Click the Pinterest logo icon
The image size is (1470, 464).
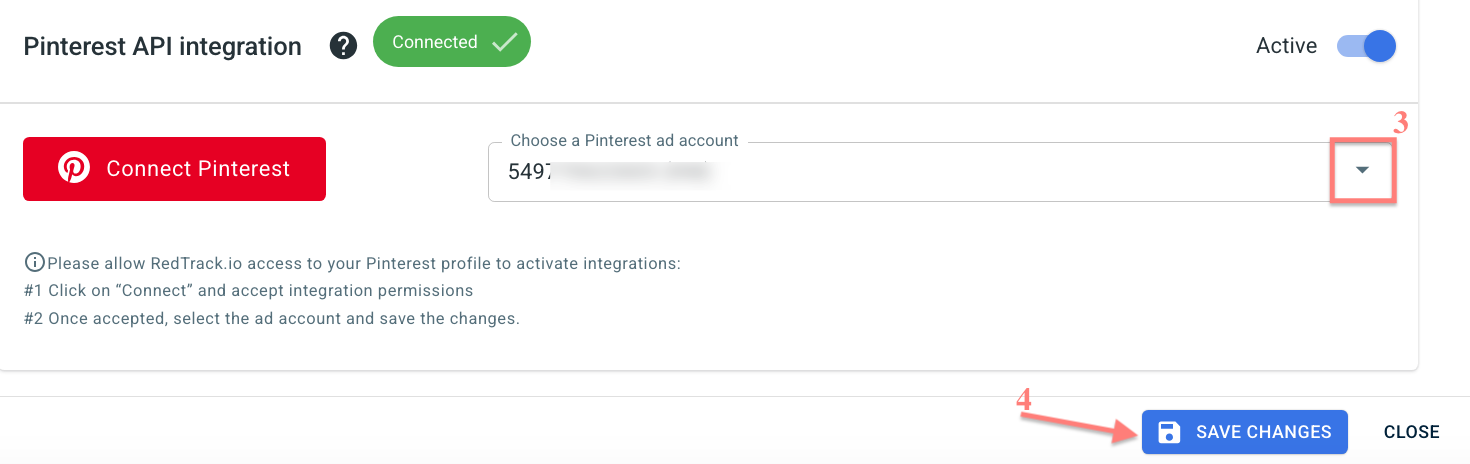74,168
